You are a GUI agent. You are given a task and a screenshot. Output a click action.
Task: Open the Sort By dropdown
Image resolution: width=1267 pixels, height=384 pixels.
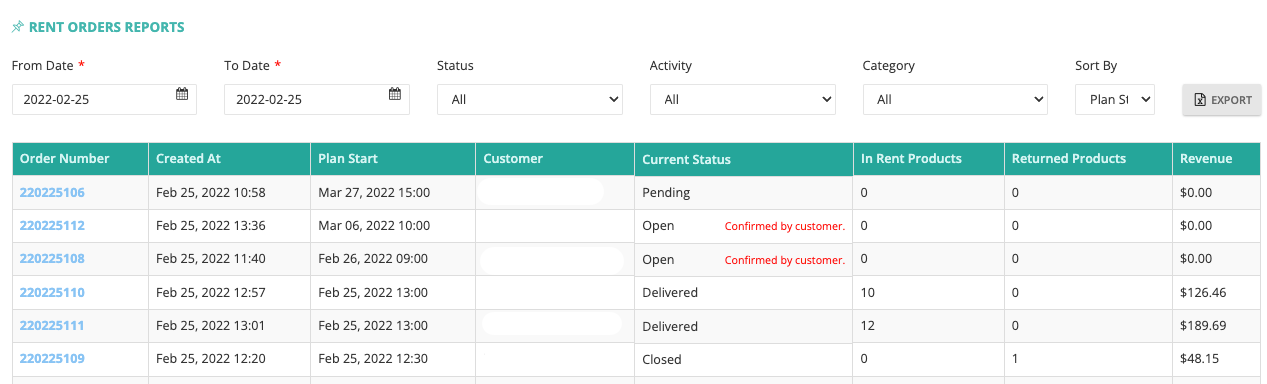click(1115, 99)
